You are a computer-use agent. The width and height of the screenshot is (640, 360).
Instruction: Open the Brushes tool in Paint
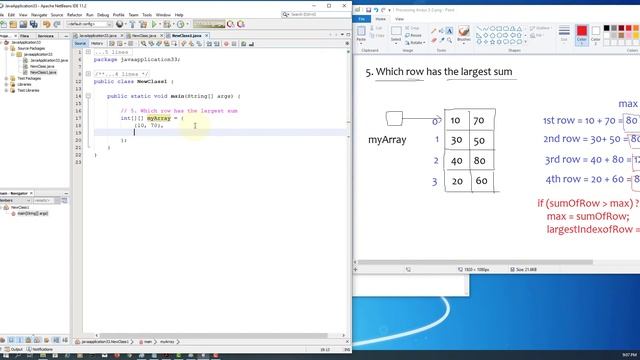pos(464,34)
